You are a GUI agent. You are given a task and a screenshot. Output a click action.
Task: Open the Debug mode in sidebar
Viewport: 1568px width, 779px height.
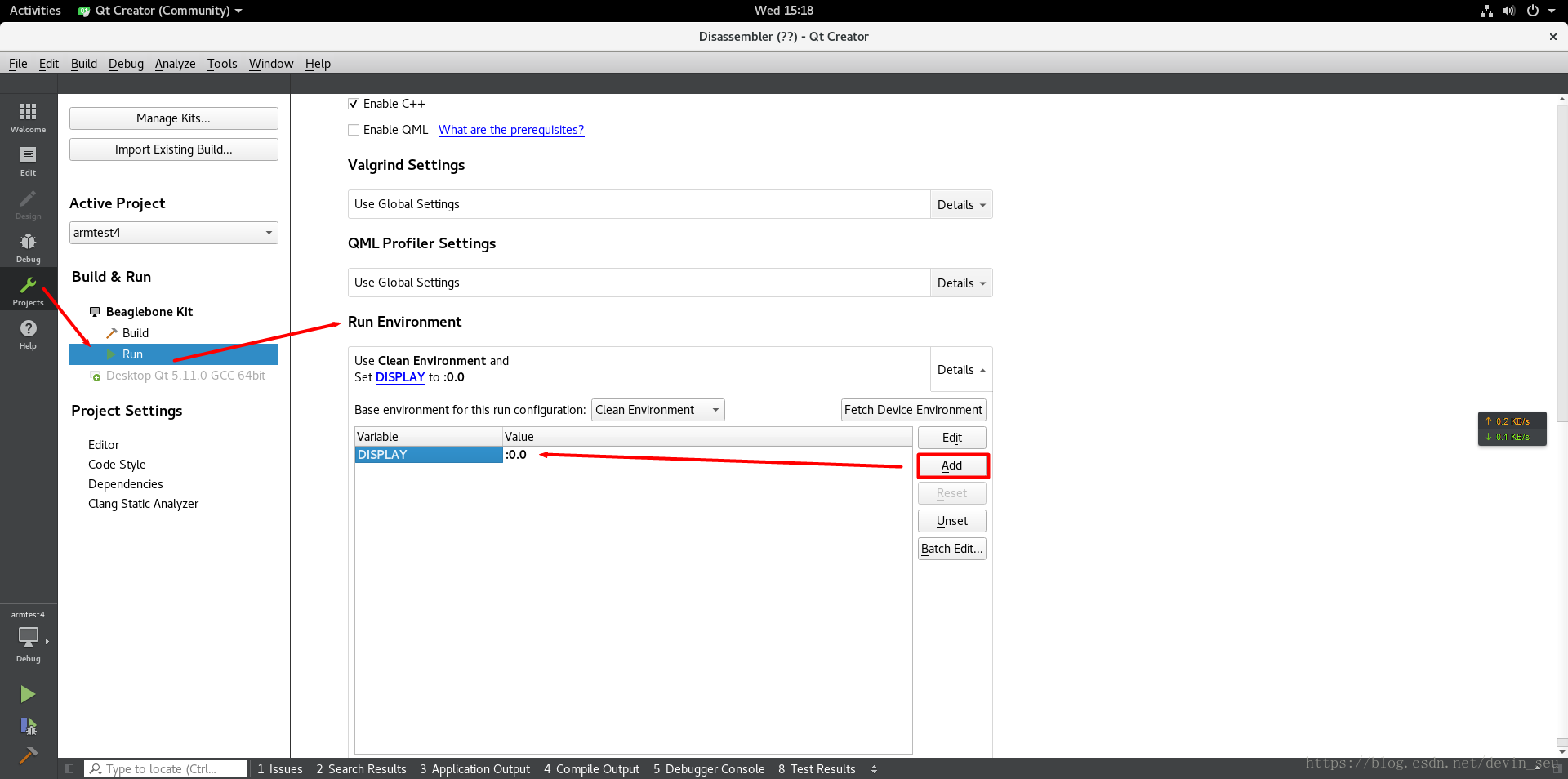point(28,247)
